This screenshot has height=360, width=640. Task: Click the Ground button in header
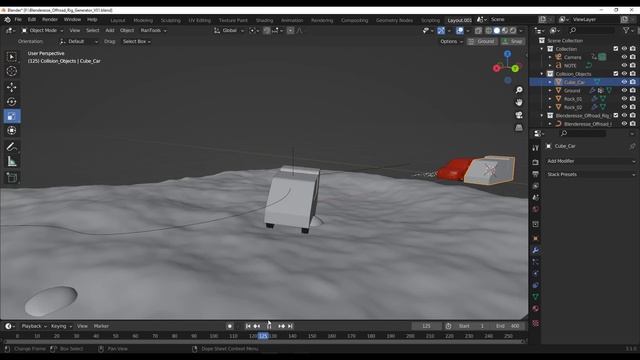click(482, 41)
